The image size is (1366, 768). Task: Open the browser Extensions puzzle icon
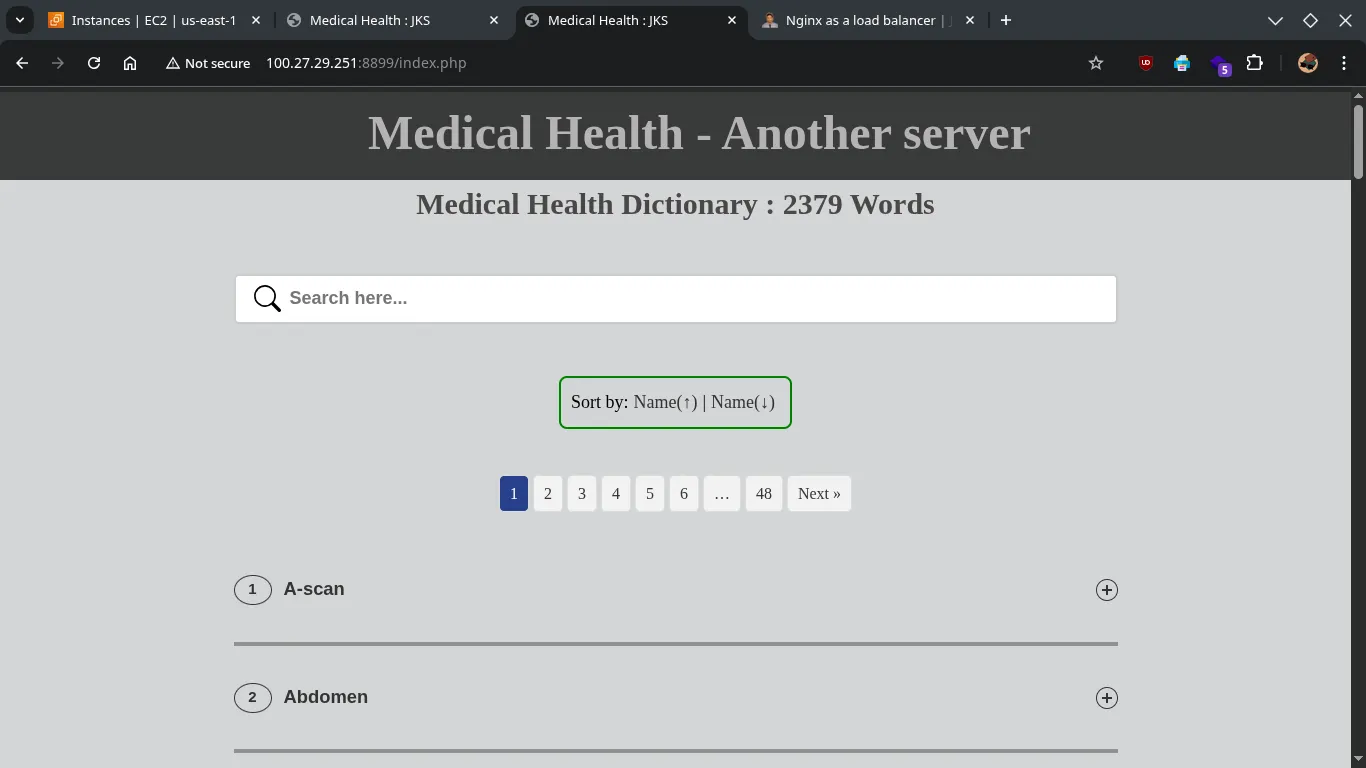click(1254, 63)
